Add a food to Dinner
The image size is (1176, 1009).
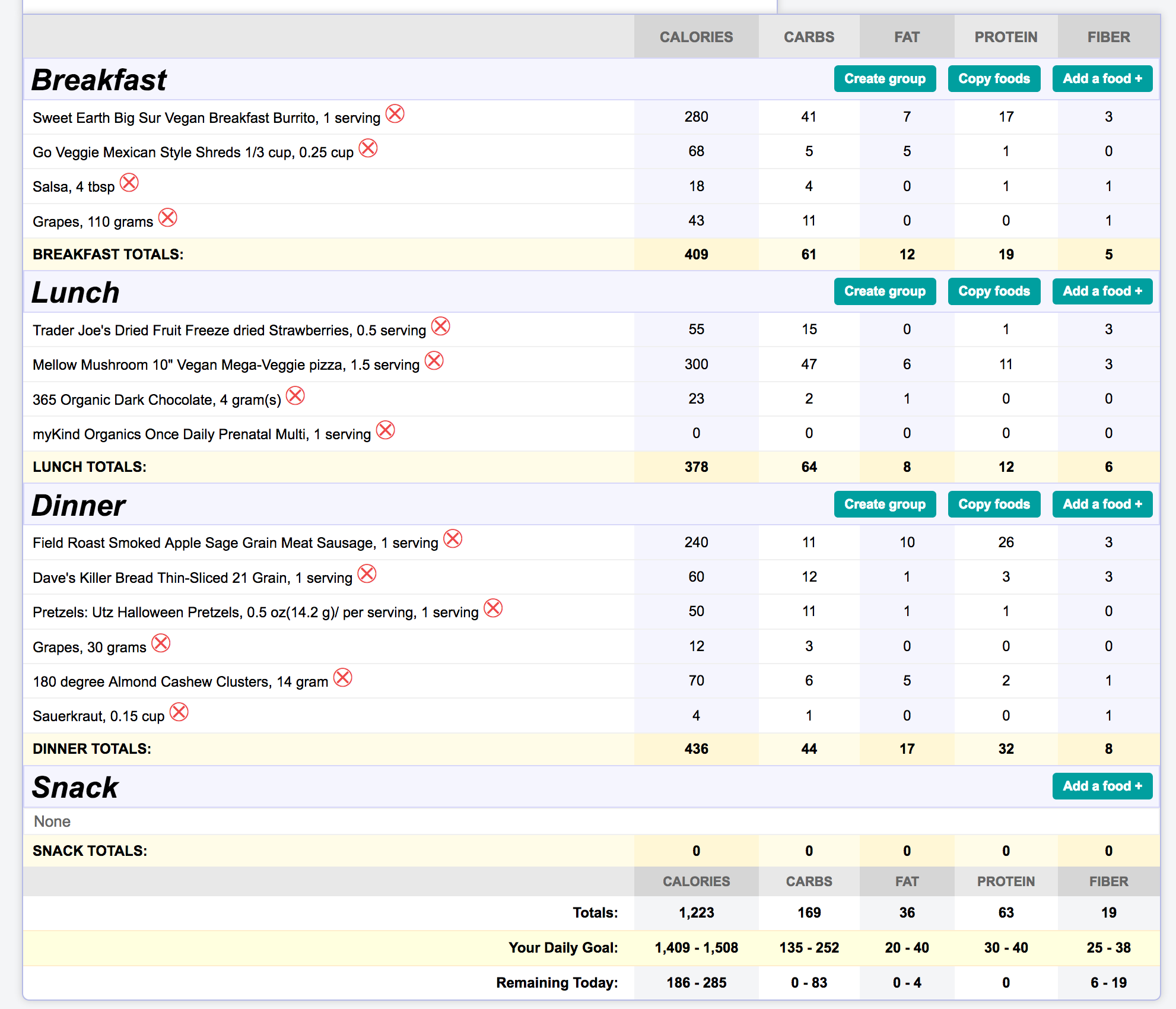(x=1102, y=504)
